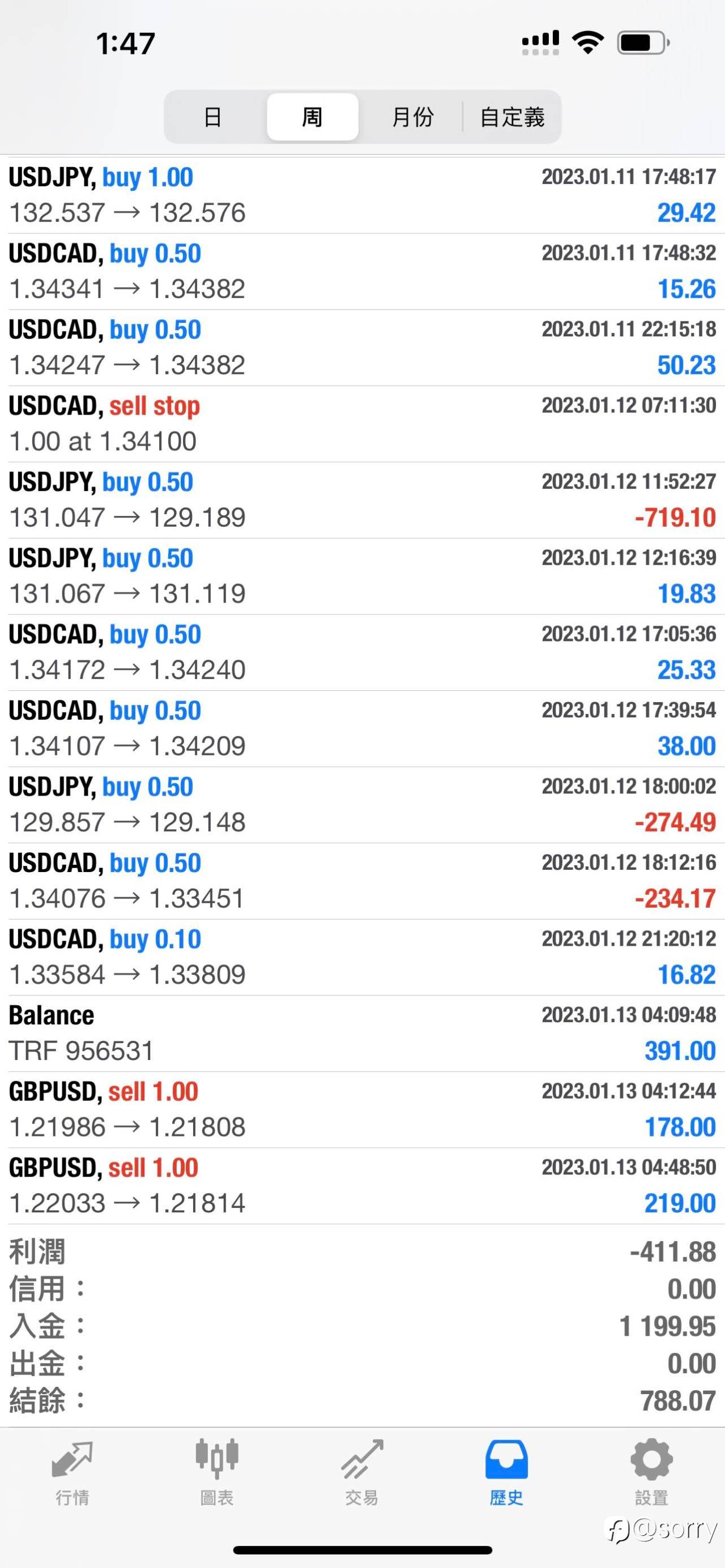
Task: Select the 歷史 history tray icon
Action: (x=506, y=1459)
